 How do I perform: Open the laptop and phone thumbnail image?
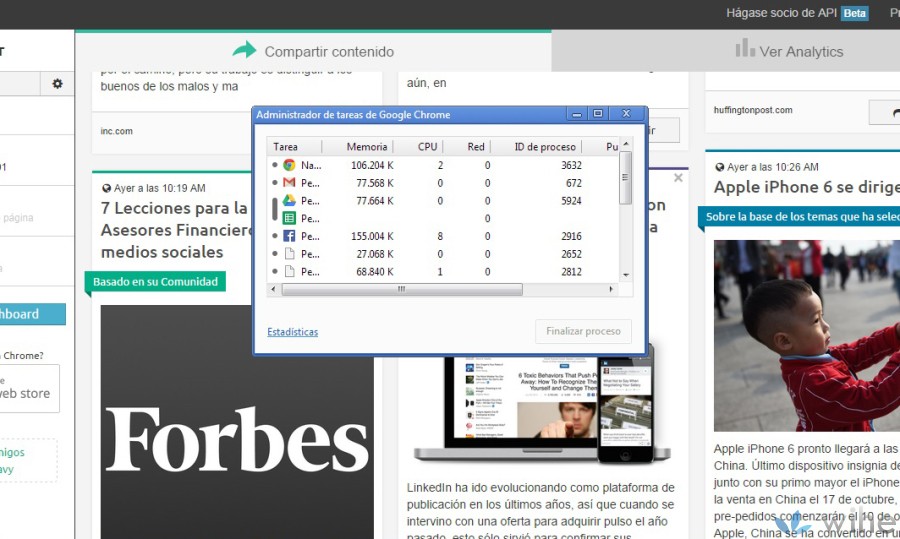542,409
